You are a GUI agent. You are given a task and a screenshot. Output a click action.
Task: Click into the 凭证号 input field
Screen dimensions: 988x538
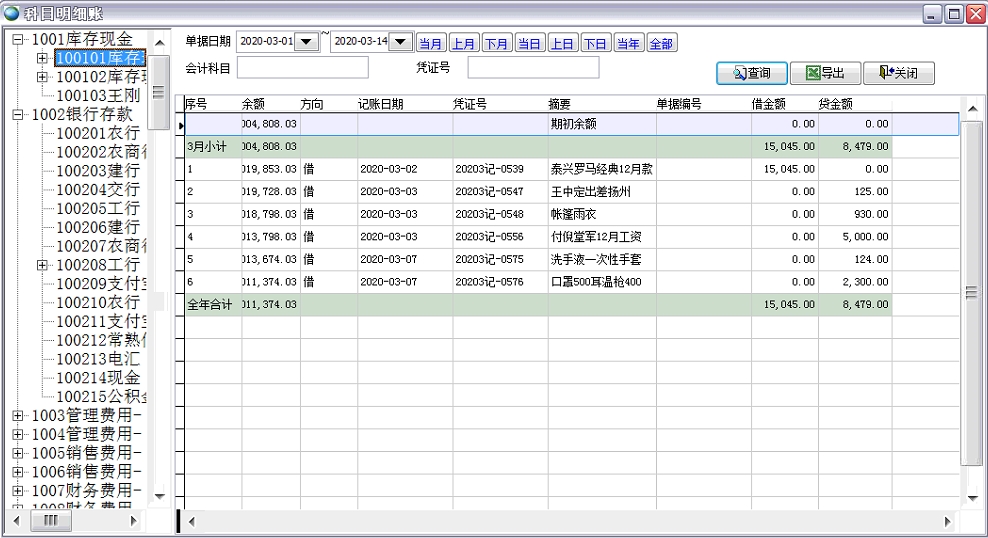[x=533, y=68]
